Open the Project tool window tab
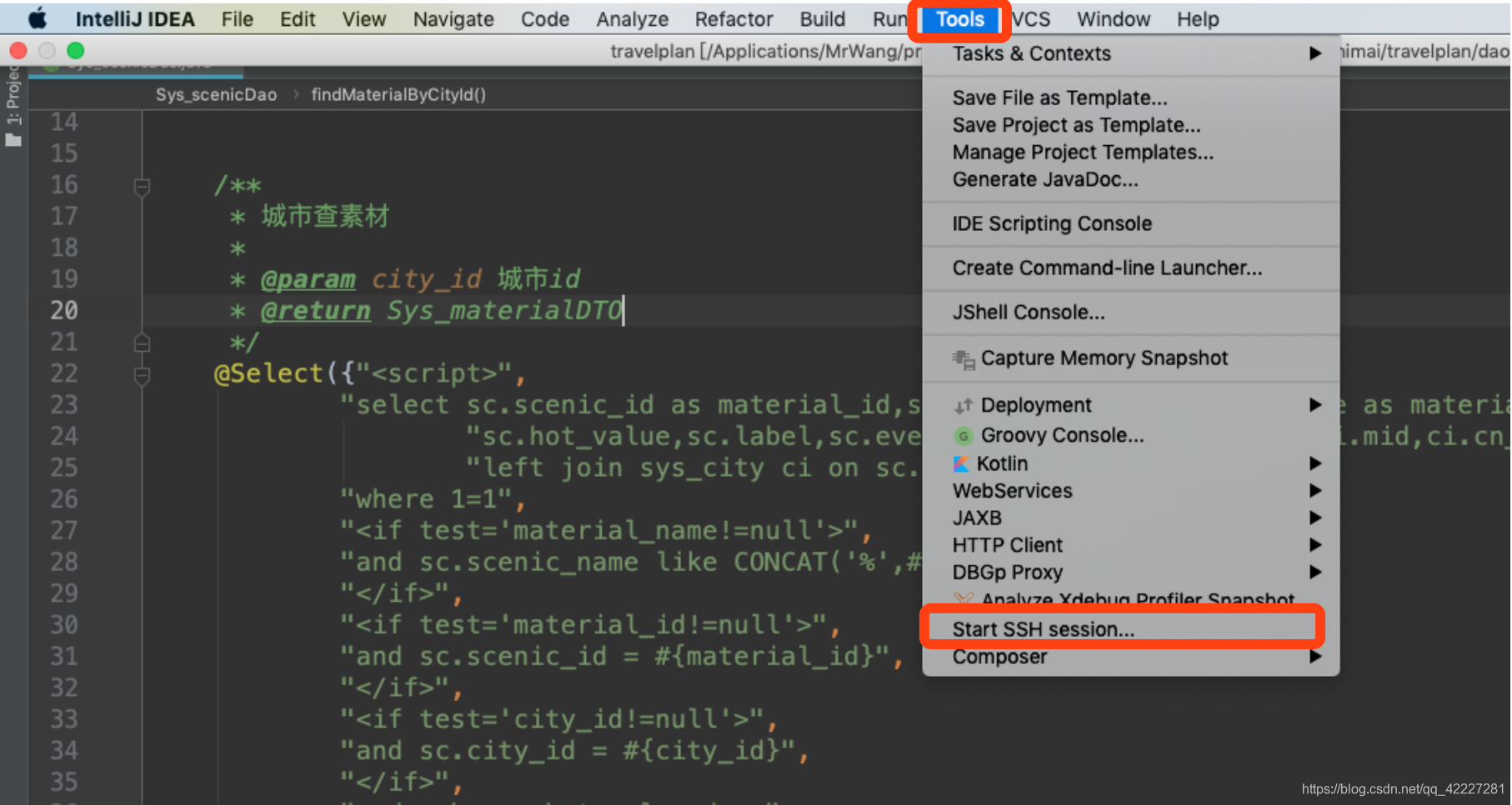 coord(13,95)
